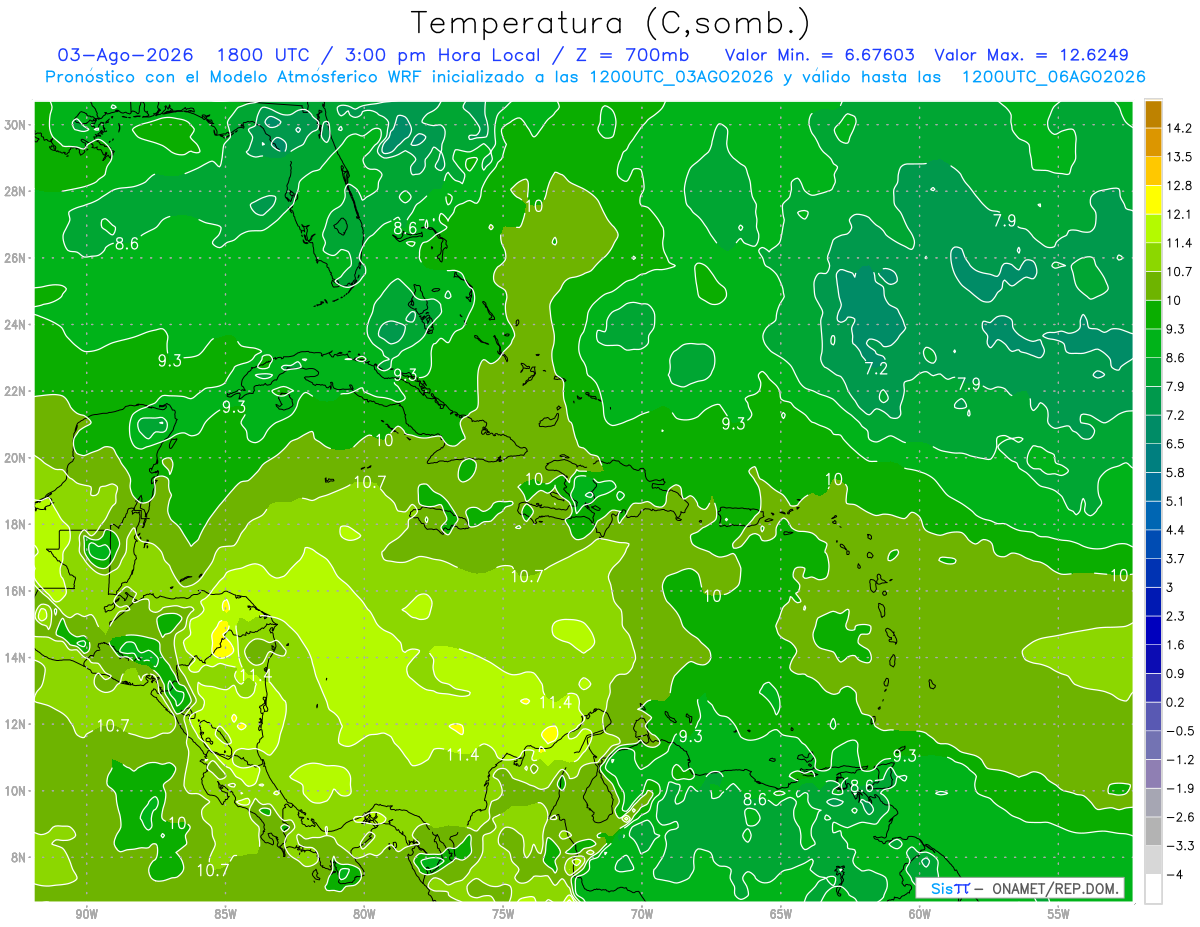1200x927 pixels.
Task: Click "1200UTC_03AGO2026" initialization time text
Action: [681, 77]
